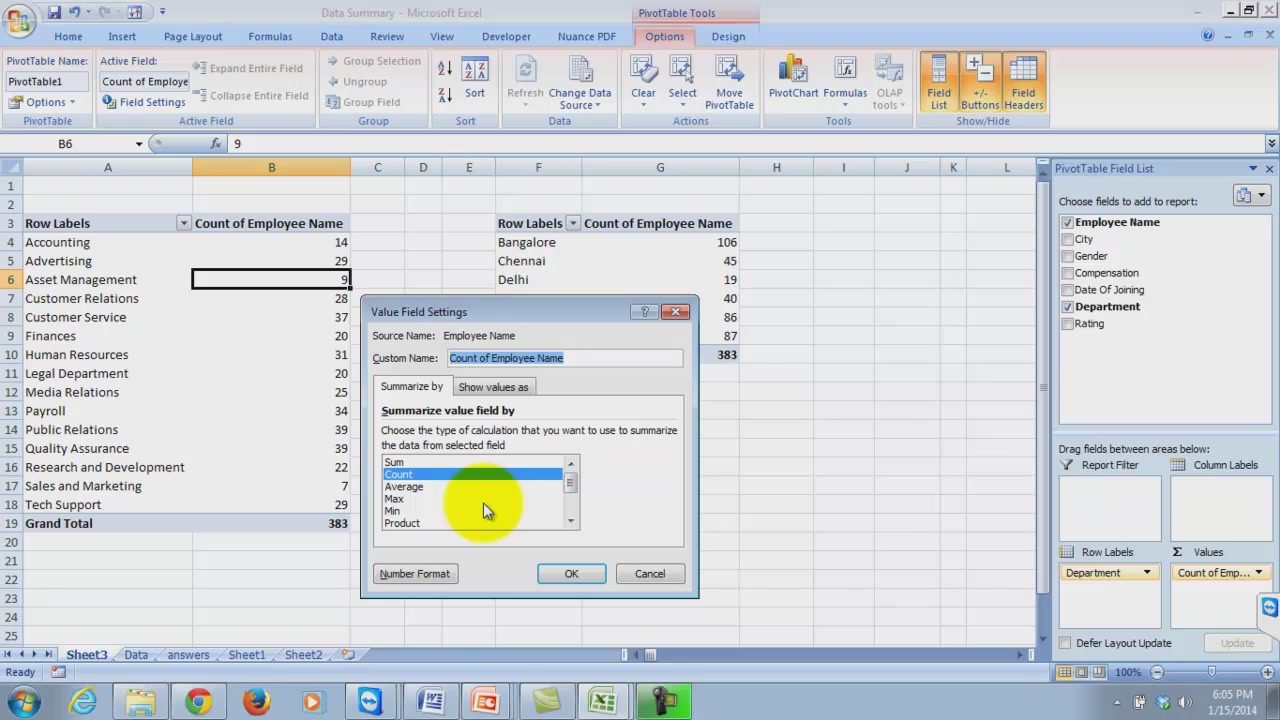Screen dimensions: 1280x720
Task: Toggle the Field List button
Action: pos(939,83)
